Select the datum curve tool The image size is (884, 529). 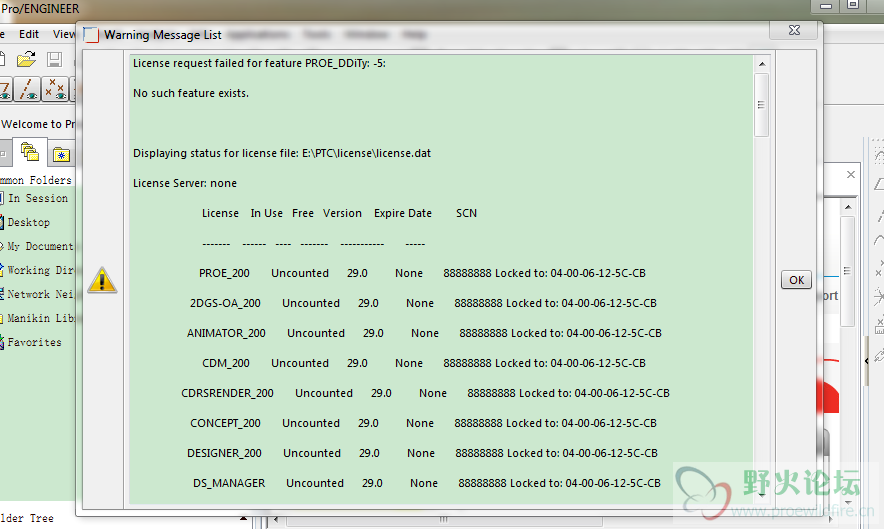click(x=878, y=240)
